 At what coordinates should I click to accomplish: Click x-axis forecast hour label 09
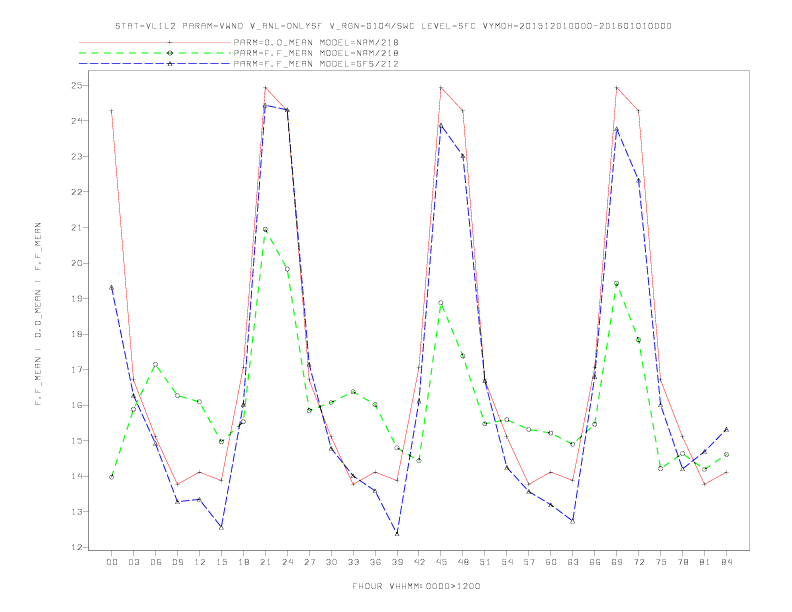point(177,562)
